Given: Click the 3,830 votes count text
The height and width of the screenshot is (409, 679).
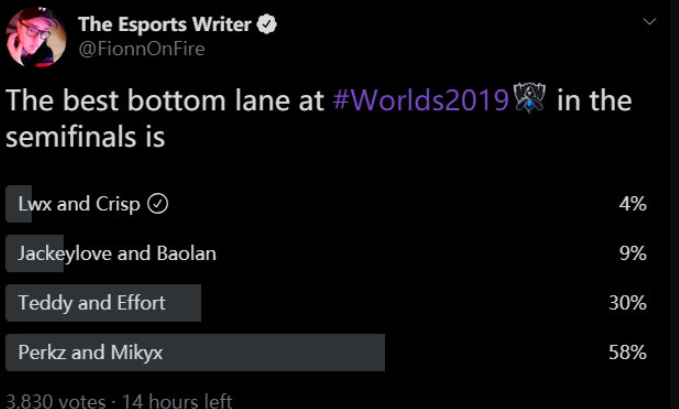Looking at the screenshot, I should 56,400.
